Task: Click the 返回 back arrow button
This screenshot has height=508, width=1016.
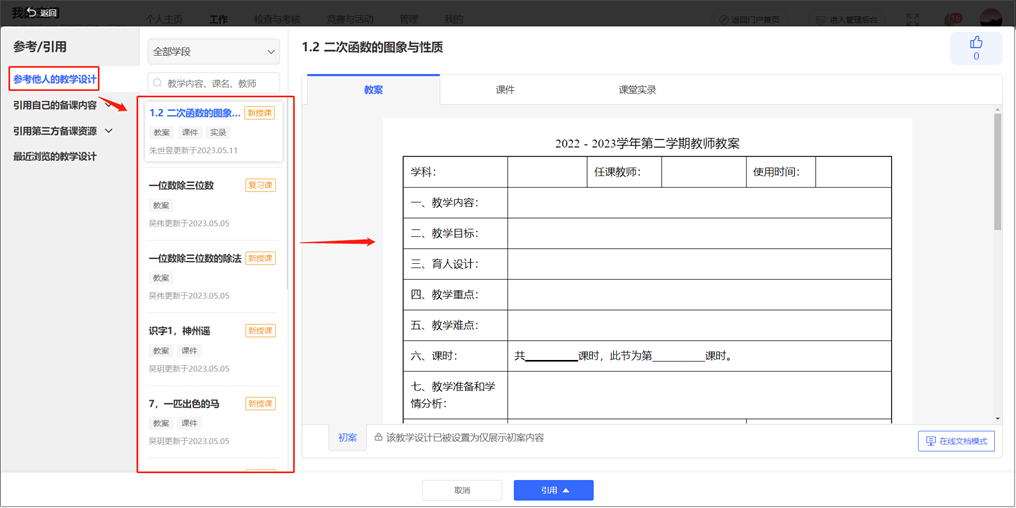Action: [42, 12]
